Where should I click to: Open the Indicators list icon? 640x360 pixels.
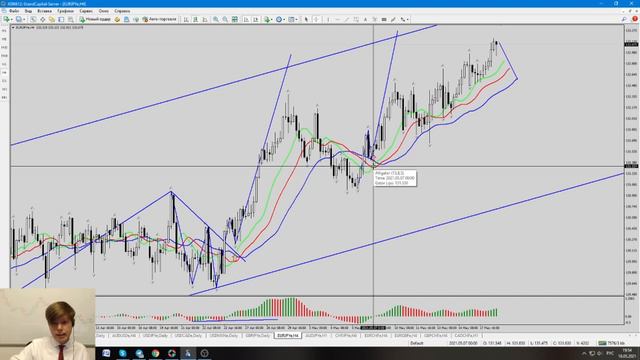pyautogui.click(x=267, y=19)
